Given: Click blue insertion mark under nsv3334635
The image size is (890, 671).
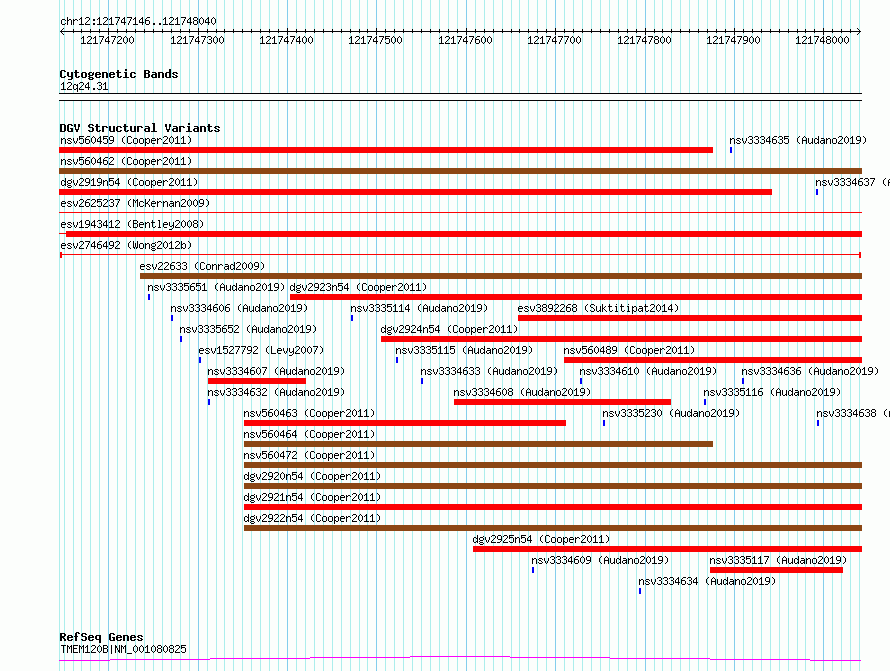Looking at the screenshot, I should click(731, 150).
